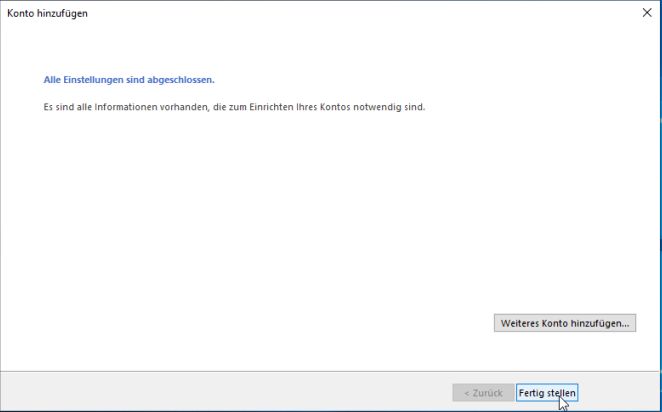
Task: Go back with the Zurück button
Action: click(482, 393)
